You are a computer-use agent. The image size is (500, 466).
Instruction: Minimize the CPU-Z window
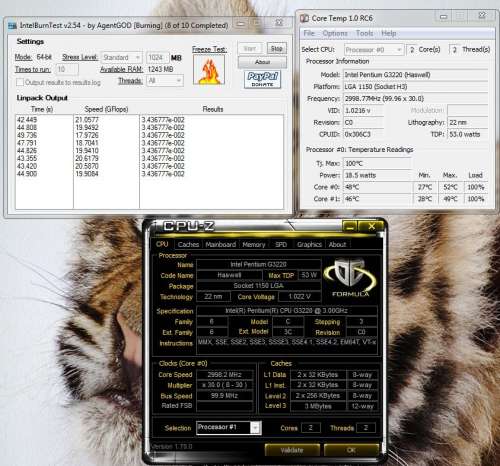point(349,227)
